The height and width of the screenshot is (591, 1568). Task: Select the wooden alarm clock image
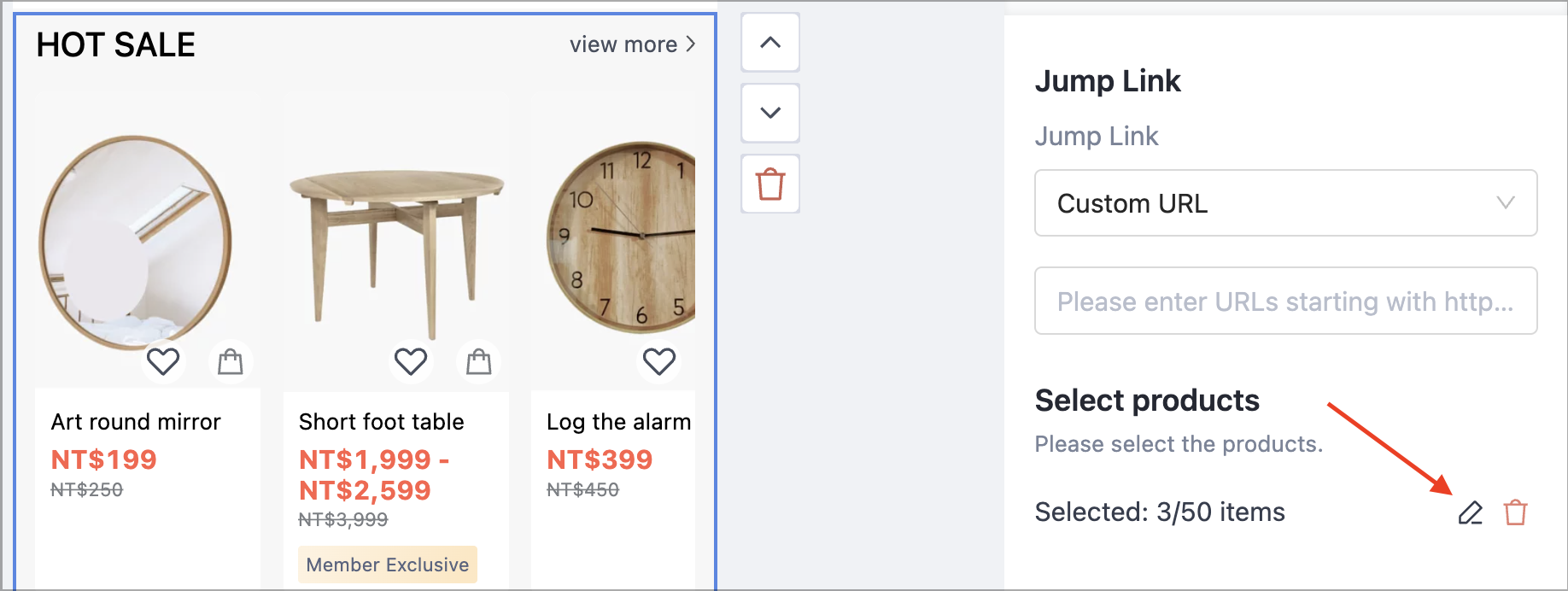pos(621,237)
